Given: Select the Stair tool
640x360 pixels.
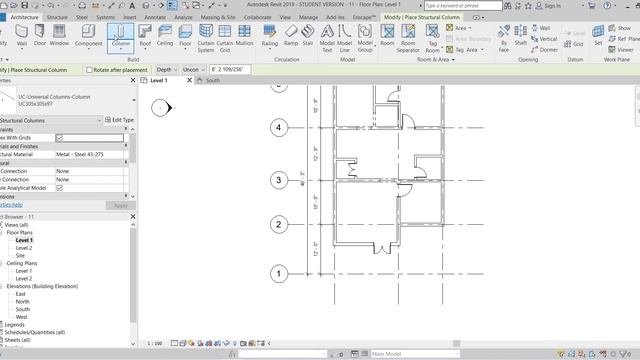Looking at the screenshot, I should tap(308, 36).
